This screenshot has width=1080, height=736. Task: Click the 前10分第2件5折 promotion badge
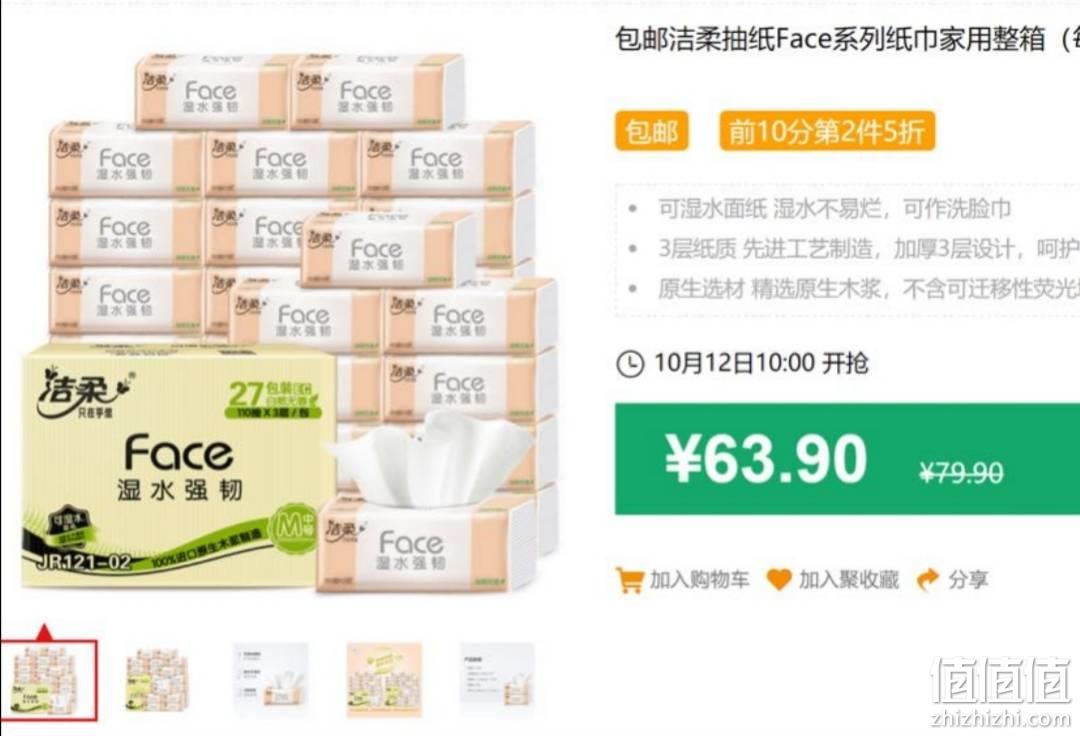827,131
